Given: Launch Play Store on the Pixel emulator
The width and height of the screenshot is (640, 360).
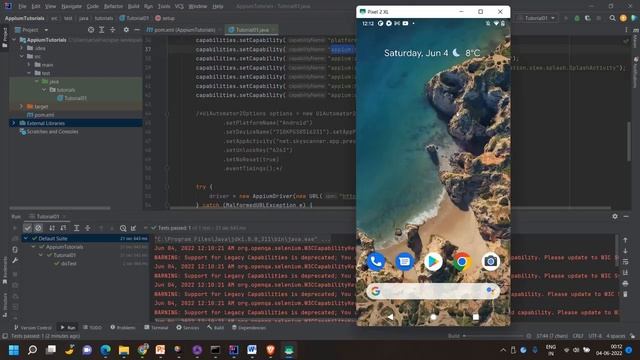Looking at the screenshot, I should point(433,262).
